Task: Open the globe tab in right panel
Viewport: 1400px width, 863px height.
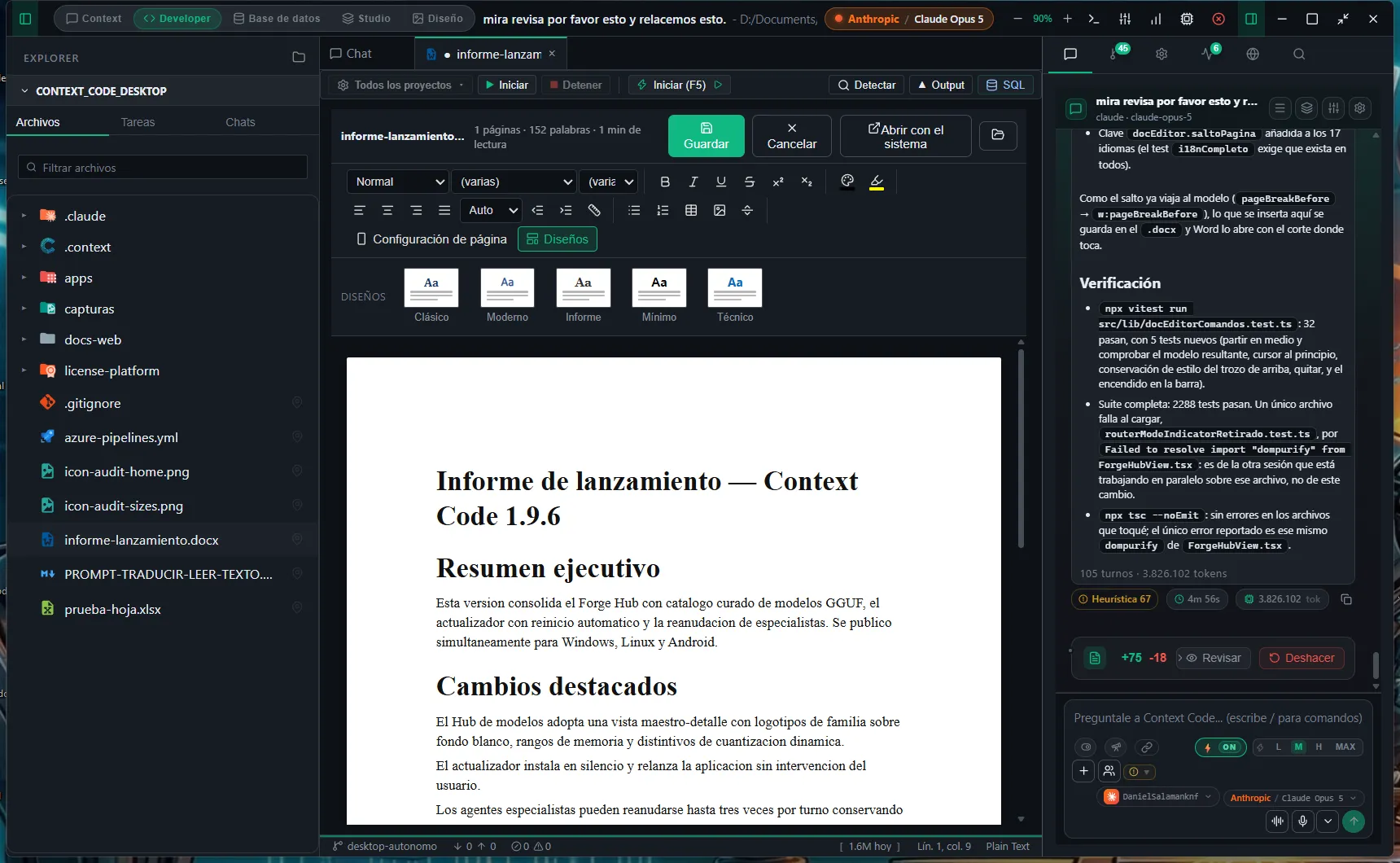Action: point(1253,54)
